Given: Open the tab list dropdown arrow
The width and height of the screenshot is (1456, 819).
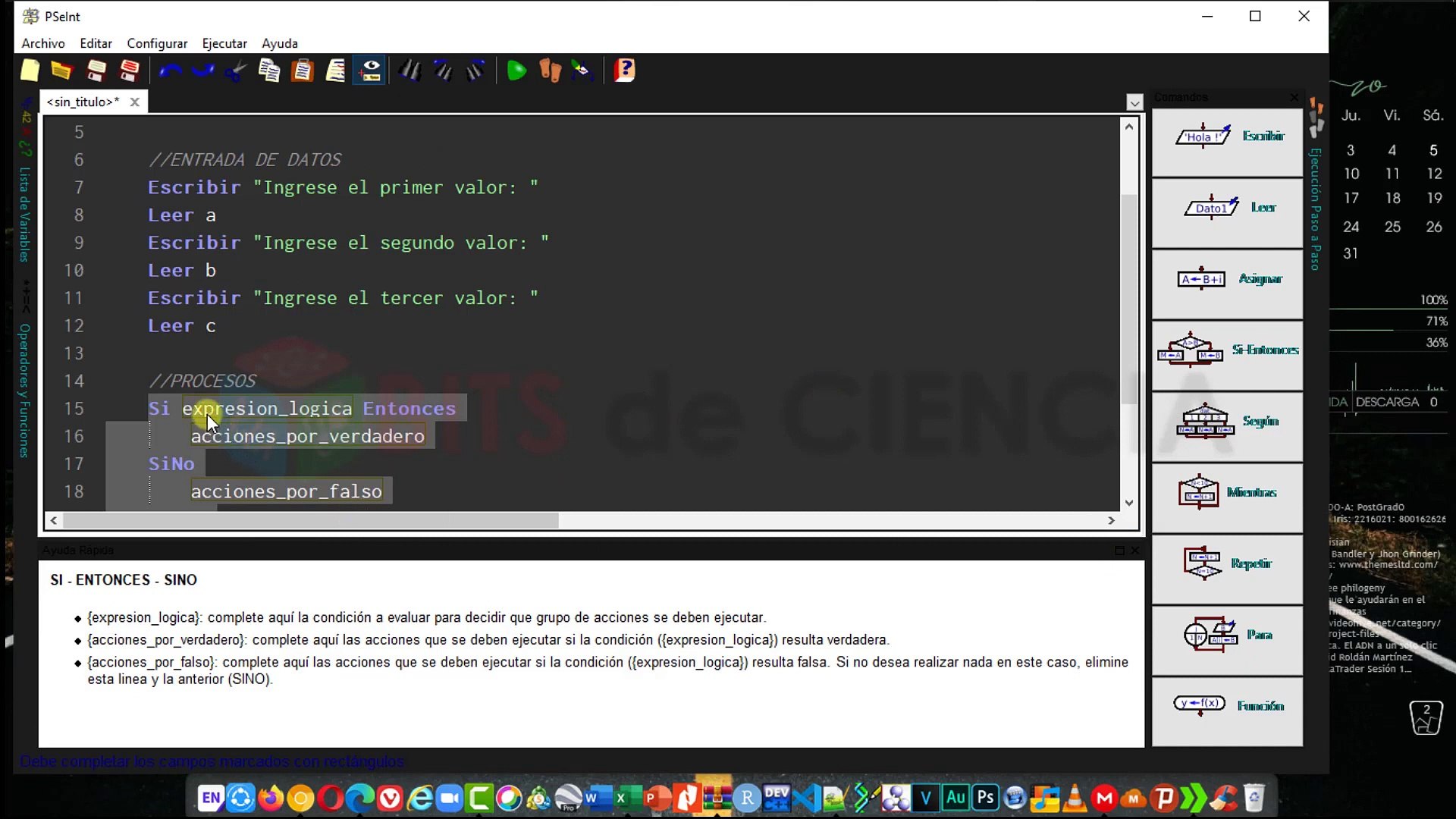Looking at the screenshot, I should [1134, 102].
